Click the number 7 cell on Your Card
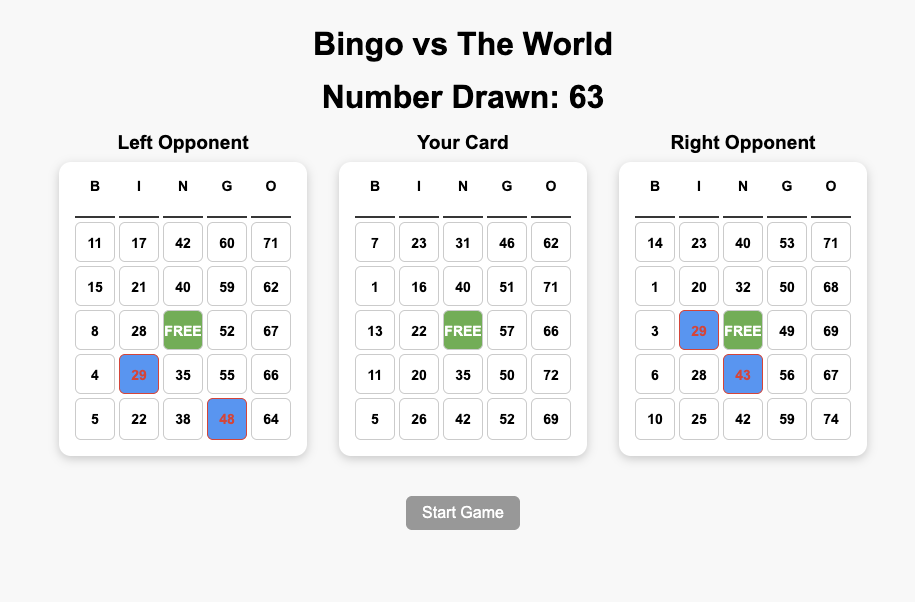The width and height of the screenshot is (915, 602). click(374, 242)
